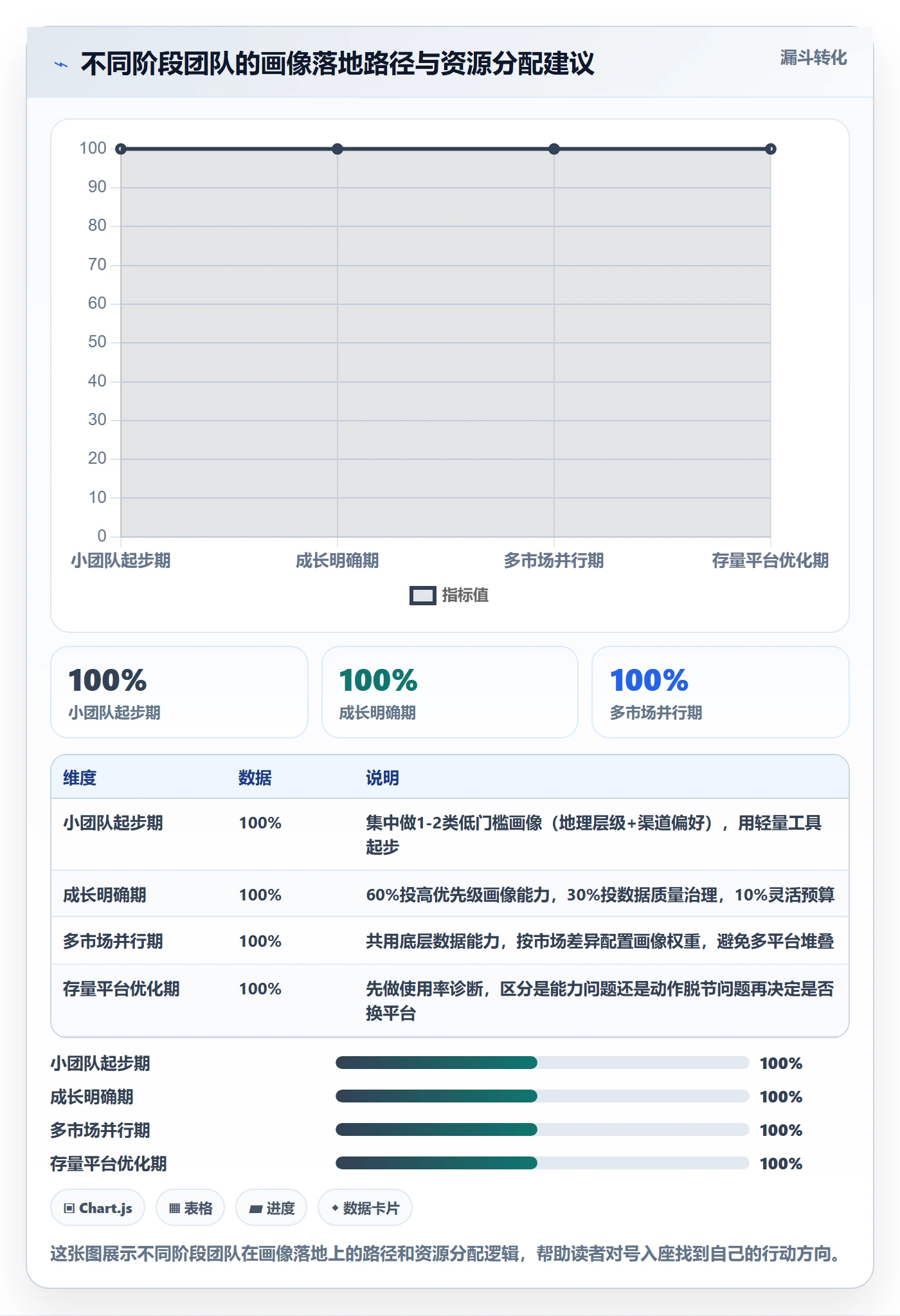Open the green 100% stat card for 成长明确期

(x=450, y=692)
